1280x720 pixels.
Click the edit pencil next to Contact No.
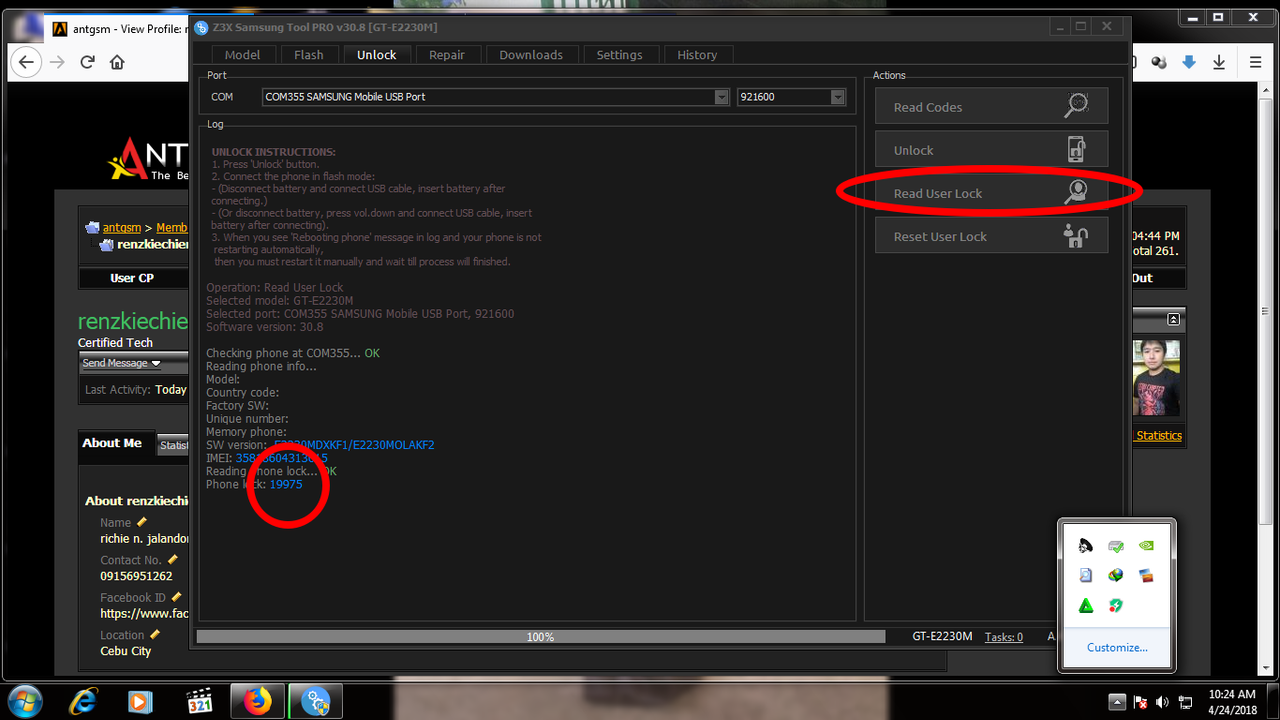pos(172,559)
